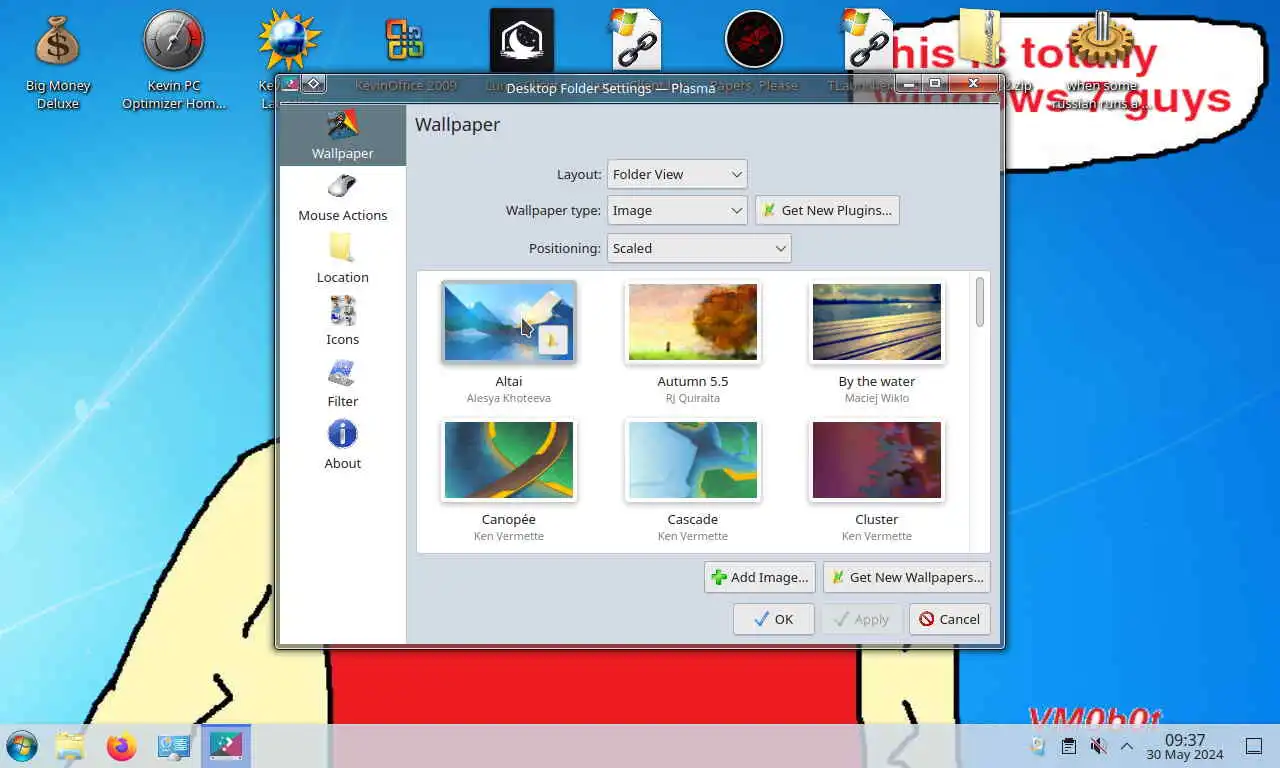Screen dimensions: 1280x768
Task: Open the About section
Action: tap(342, 445)
